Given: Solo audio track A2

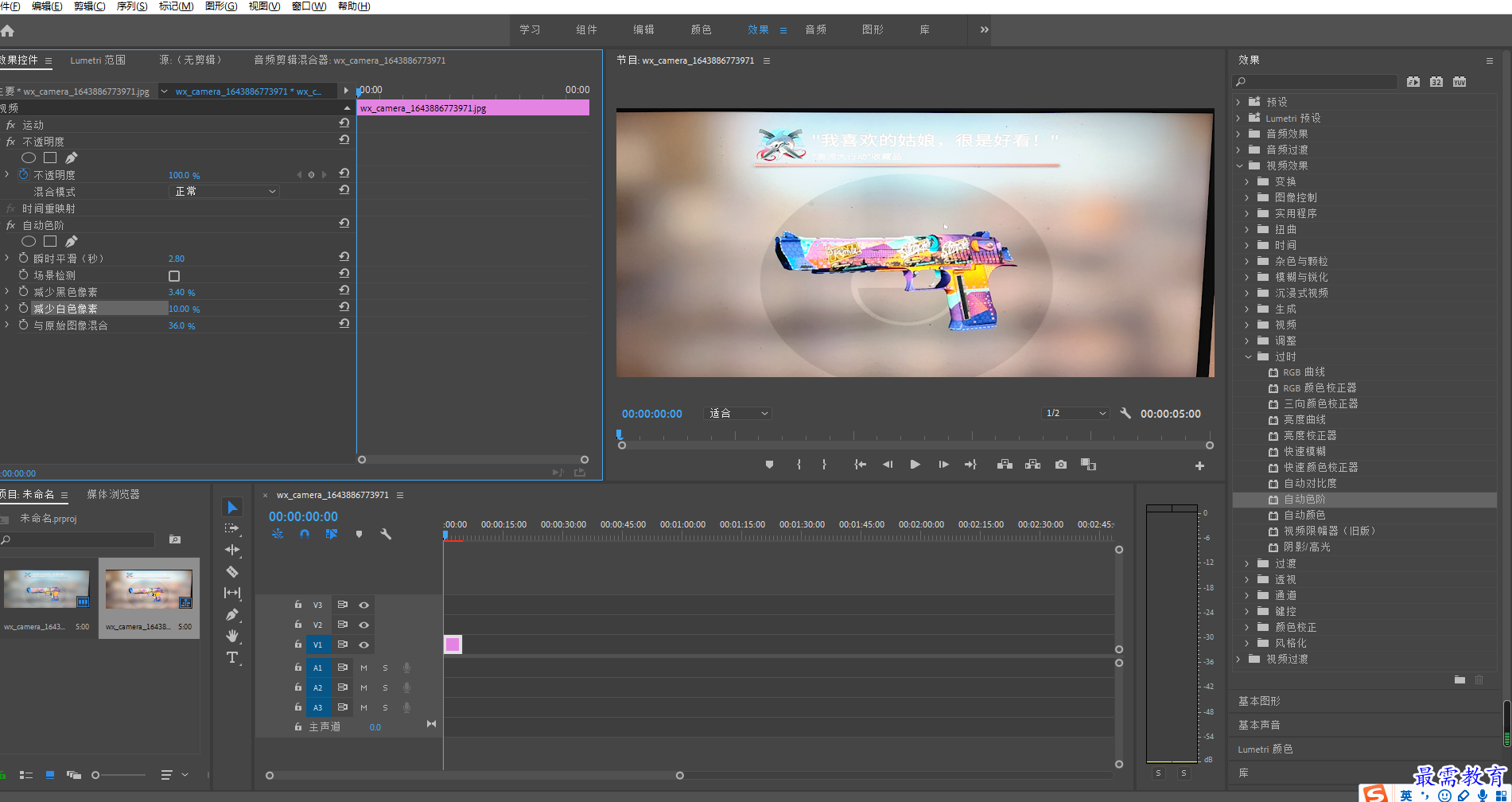Looking at the screenshot, I should tap(386, 687).
